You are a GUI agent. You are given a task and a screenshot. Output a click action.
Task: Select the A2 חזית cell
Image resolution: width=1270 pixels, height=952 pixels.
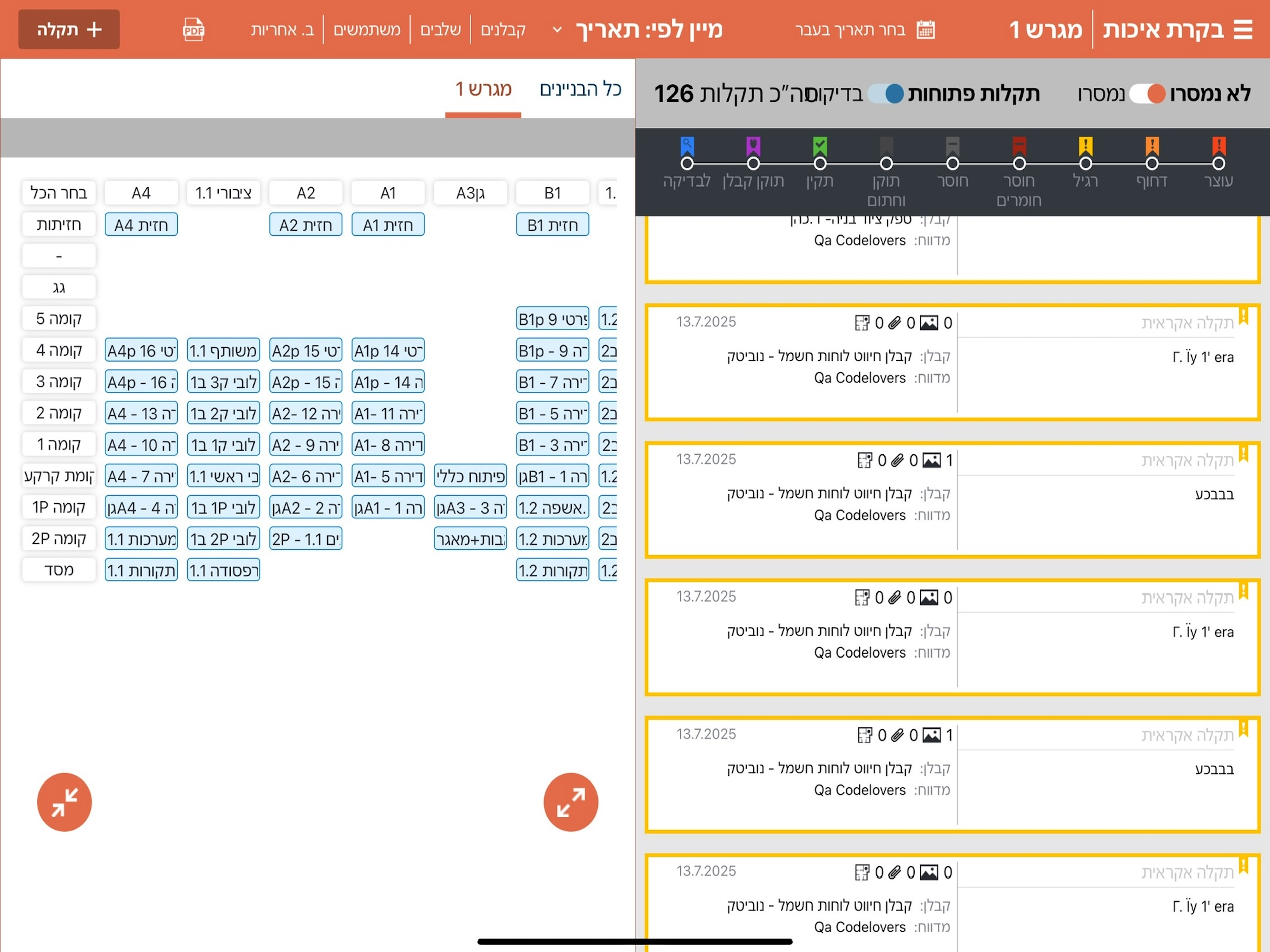[306, 224]
